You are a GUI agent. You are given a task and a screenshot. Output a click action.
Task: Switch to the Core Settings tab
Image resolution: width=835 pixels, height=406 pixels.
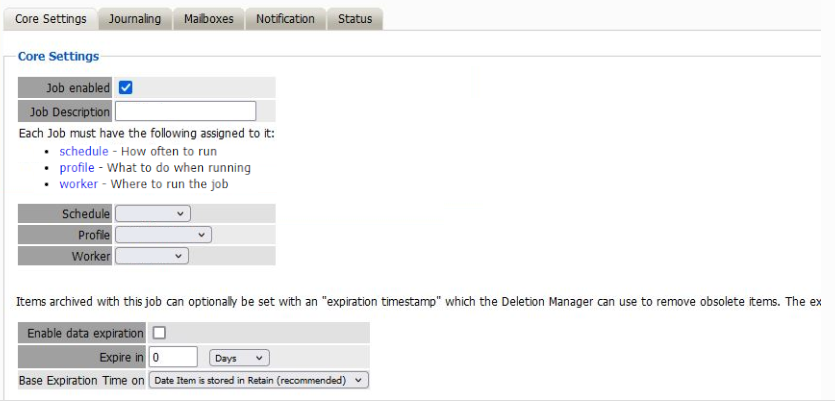[51, 19]
